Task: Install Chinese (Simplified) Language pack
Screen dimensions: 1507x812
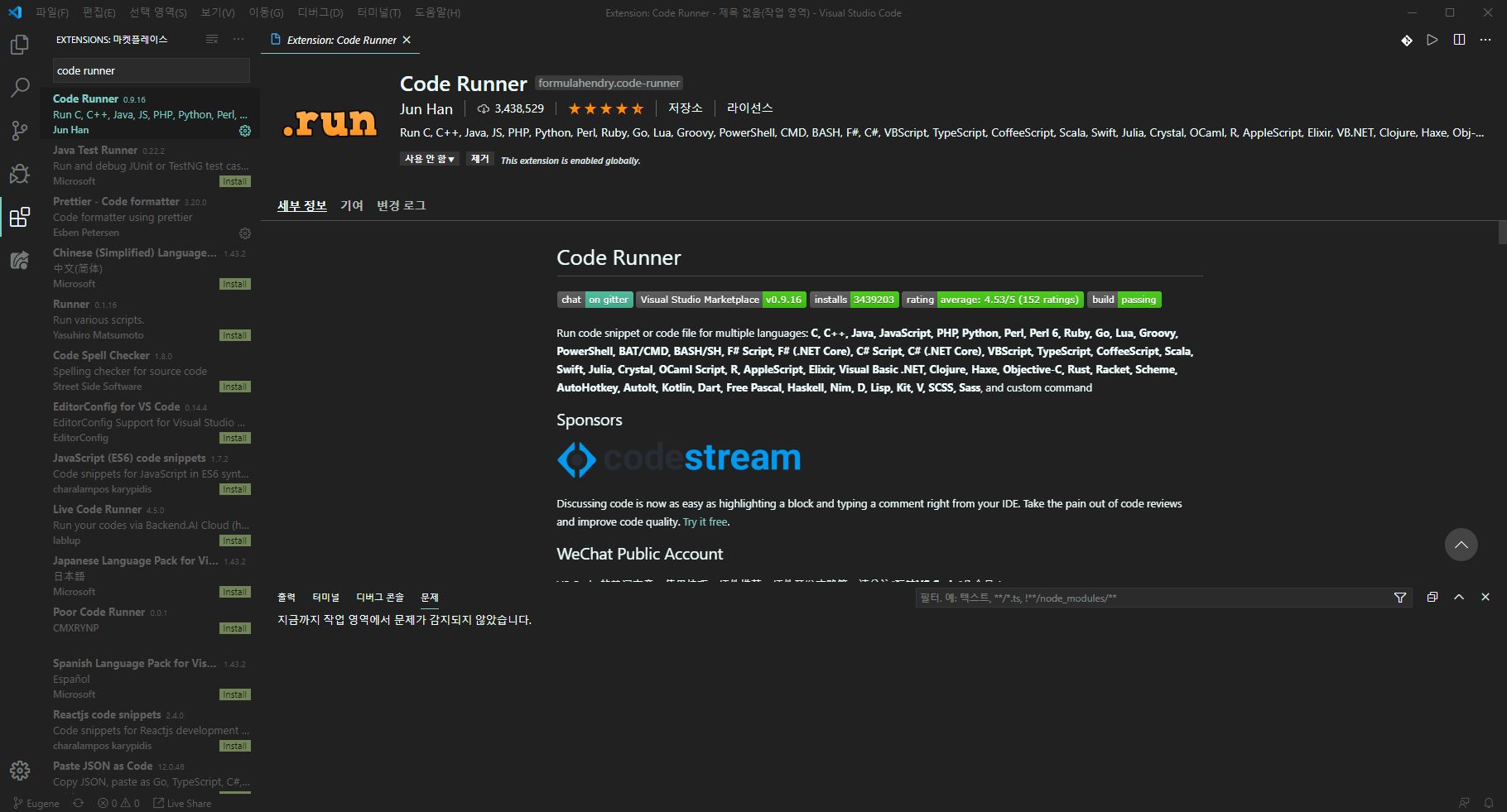Action: 234,284
